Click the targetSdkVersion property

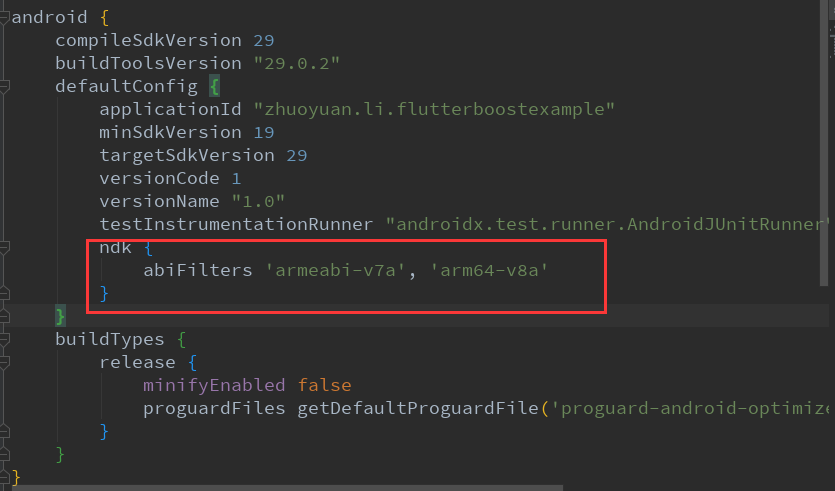click(x=187, y=156)
